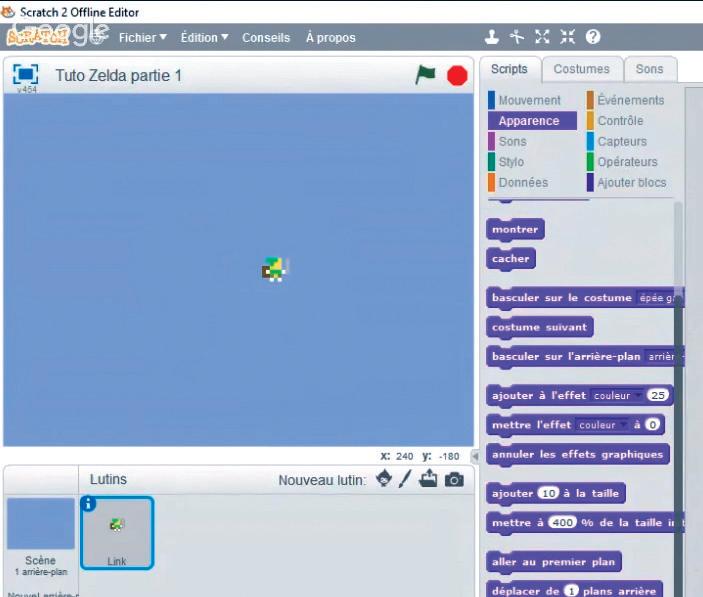Screen dimensions: 703x597
Task: Open Link sprite info button
Action: click(88, 503)
